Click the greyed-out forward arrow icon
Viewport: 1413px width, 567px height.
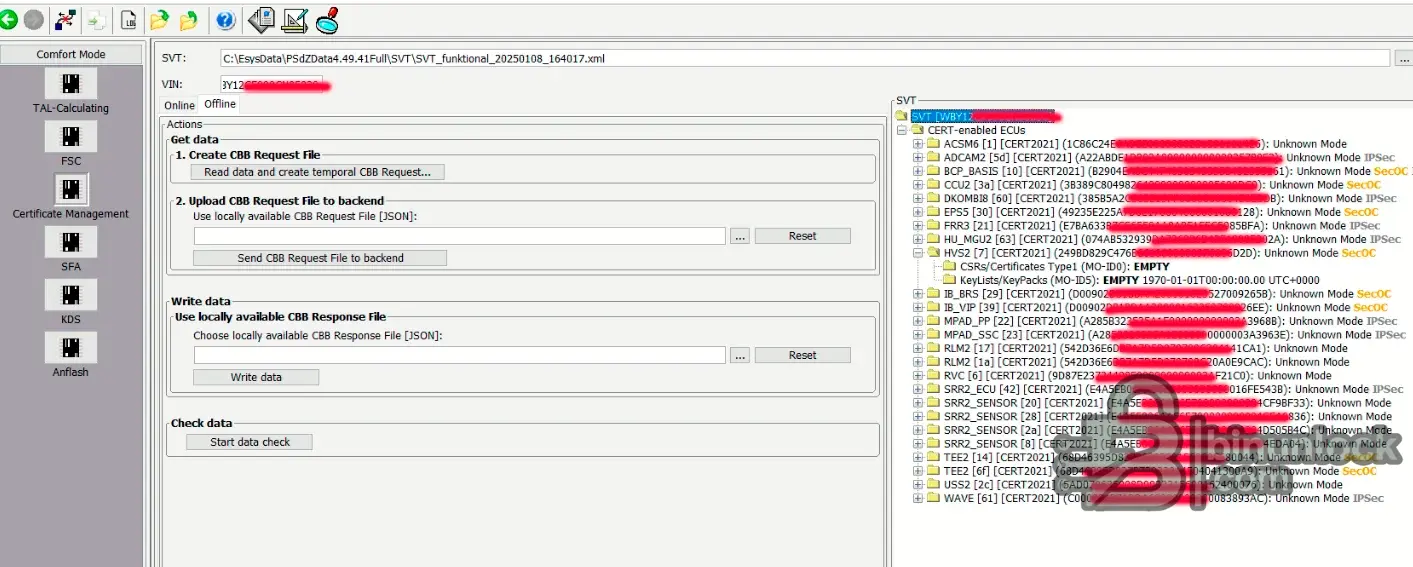tap(34, 19)
